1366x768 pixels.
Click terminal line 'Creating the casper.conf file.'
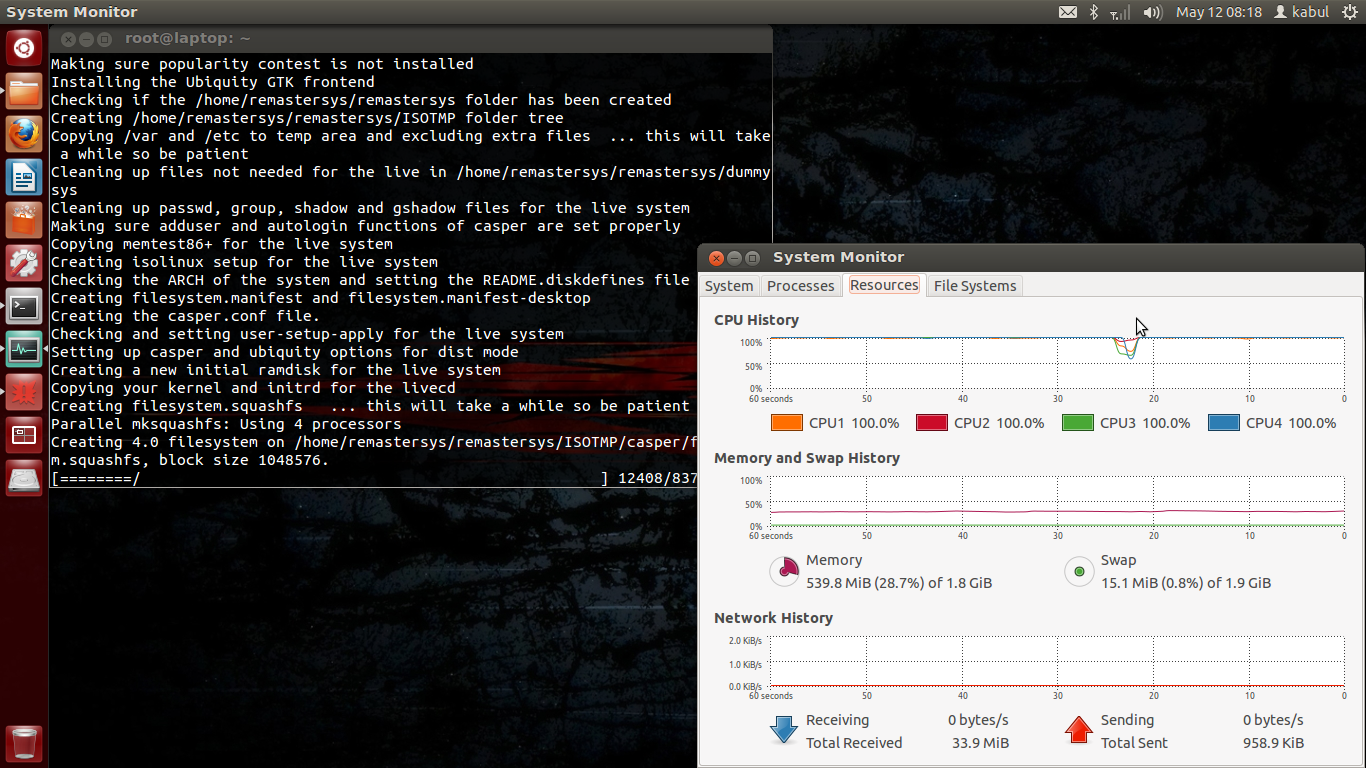(186, 316)
